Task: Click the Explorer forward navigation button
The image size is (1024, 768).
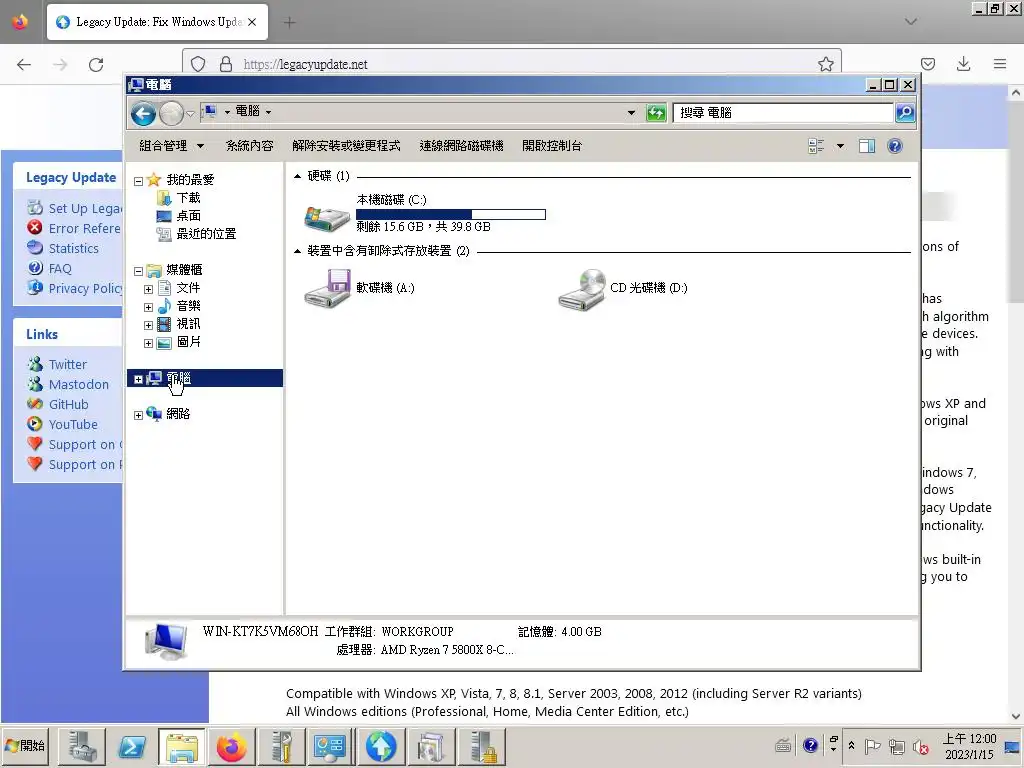Action: pyautogui.click(x=171, y=114)
